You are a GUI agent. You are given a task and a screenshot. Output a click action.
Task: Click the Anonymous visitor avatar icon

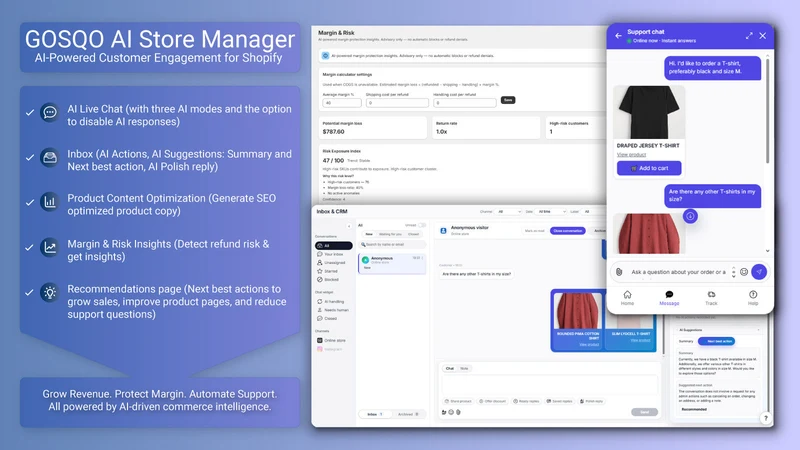coord(443,231)
